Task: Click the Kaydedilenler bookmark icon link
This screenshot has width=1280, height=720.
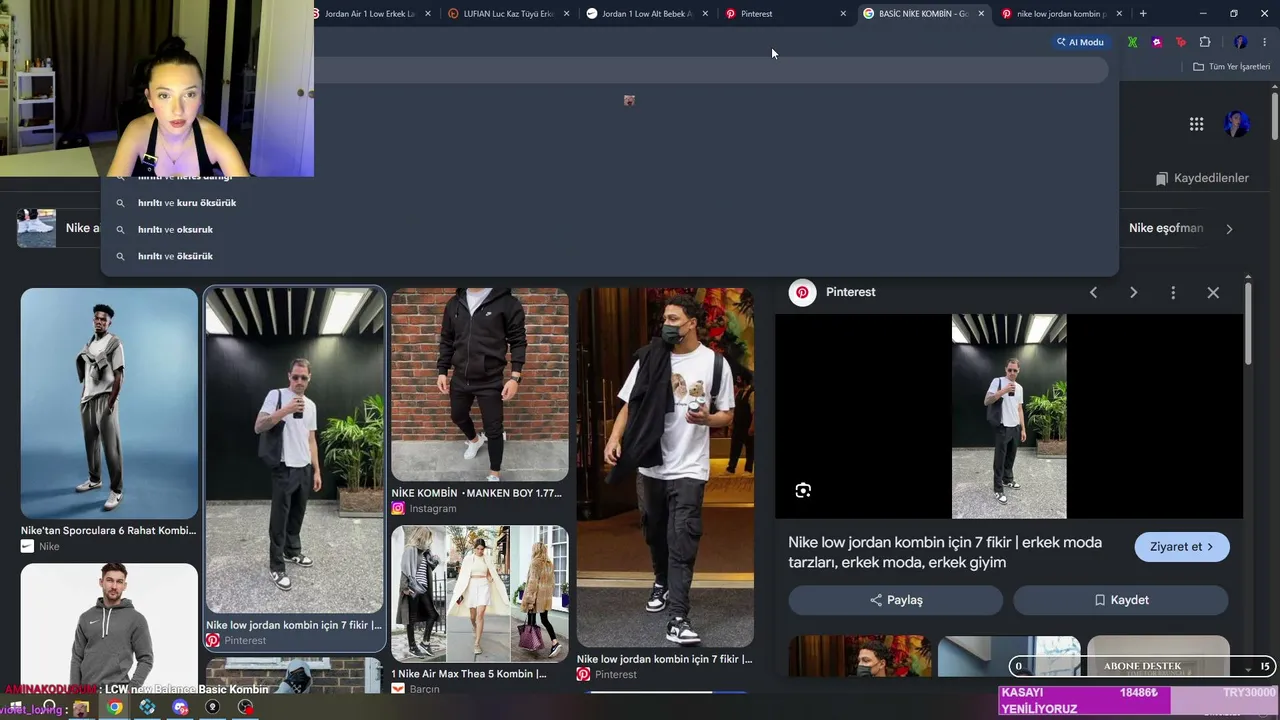Action: [x=1202, y=178]
